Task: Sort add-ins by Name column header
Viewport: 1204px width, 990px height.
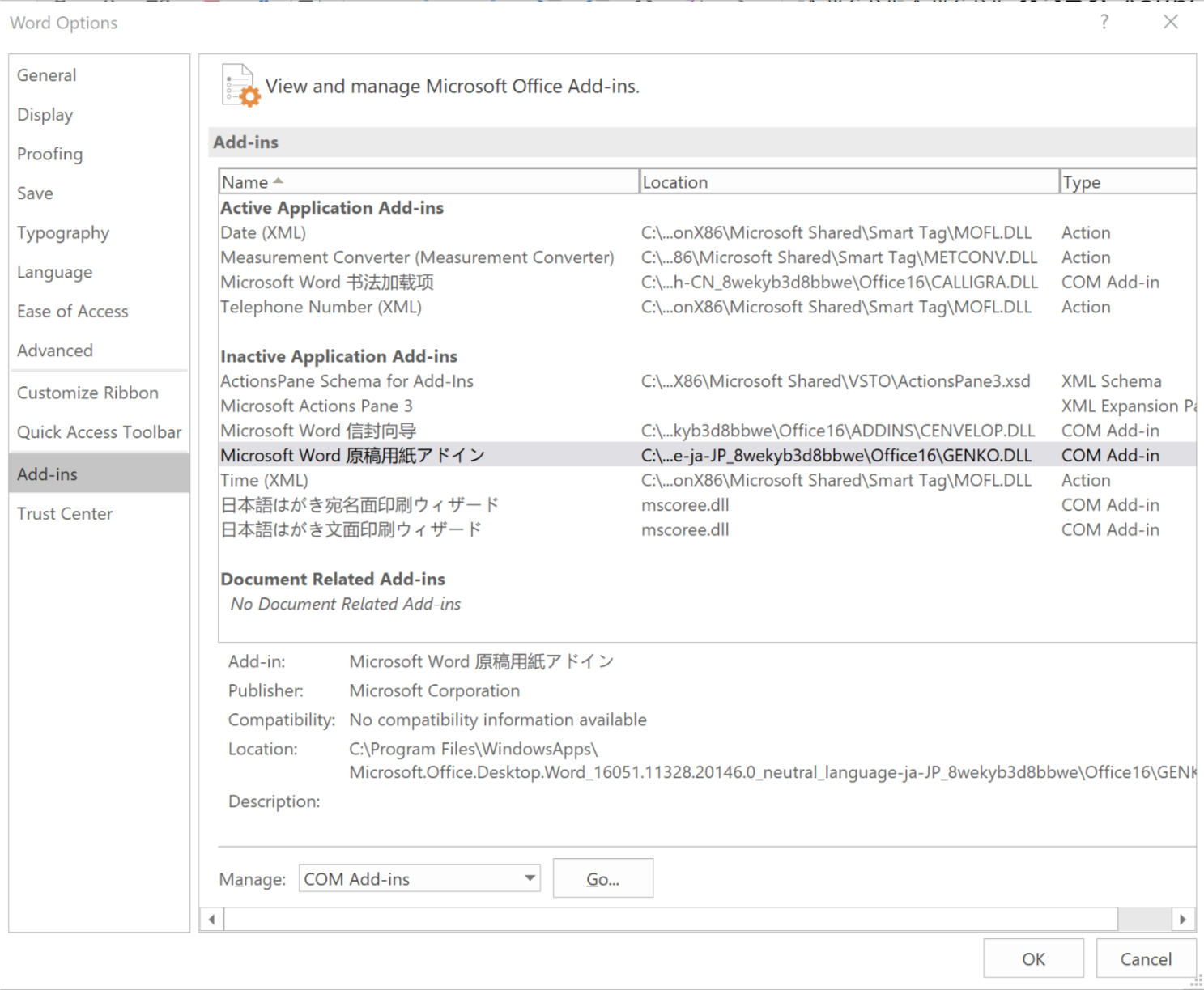Action: [x=428, y=182]
